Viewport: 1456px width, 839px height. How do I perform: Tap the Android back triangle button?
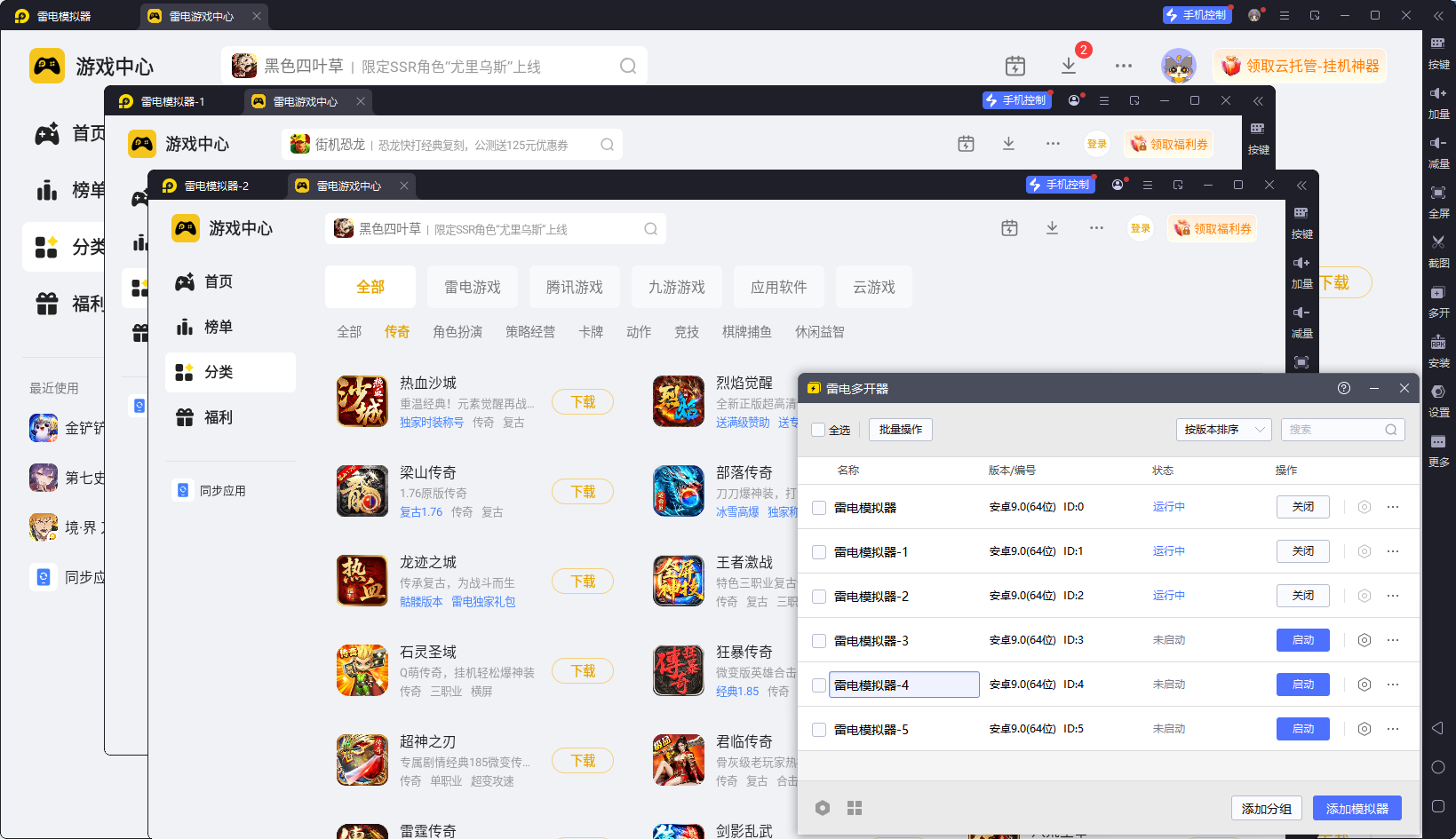1437,728
